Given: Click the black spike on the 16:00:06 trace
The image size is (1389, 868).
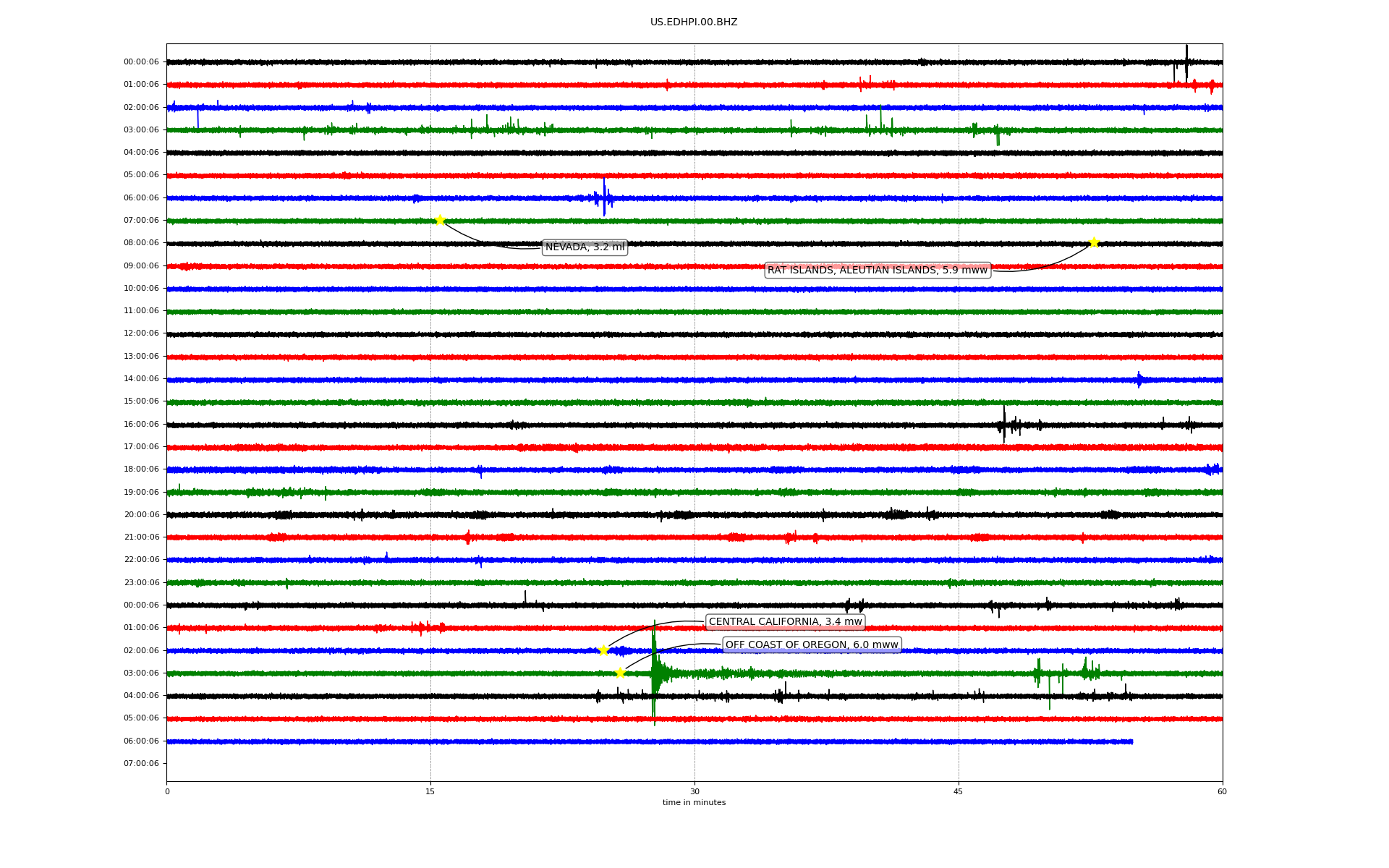Looking at the screenshot, I should pyautogui.click(x=1003, y=424).
